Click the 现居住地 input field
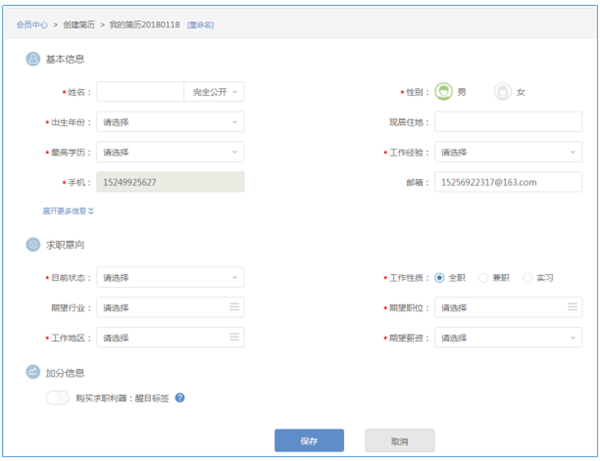Viewport: 600px width, 461px height. (x=508, y=122)
